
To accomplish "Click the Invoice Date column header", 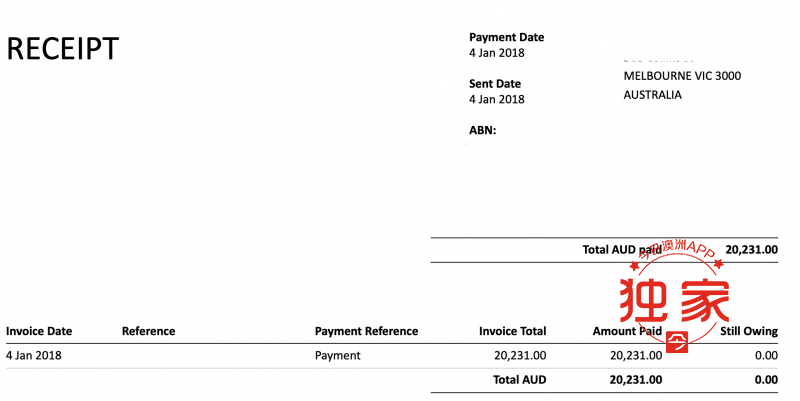I will pos(39,332).
